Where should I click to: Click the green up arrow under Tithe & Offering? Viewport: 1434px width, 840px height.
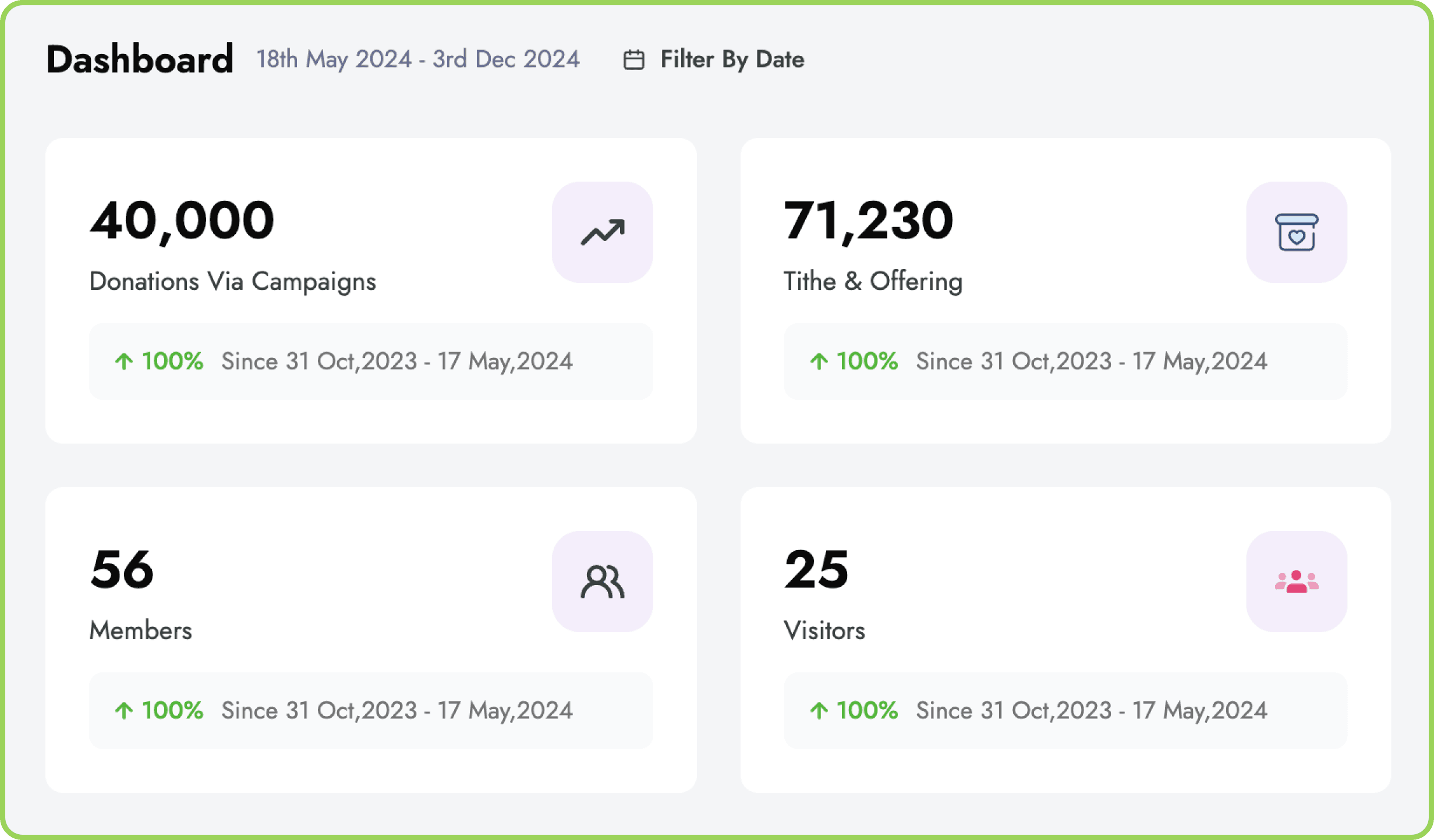coord(819,361)
